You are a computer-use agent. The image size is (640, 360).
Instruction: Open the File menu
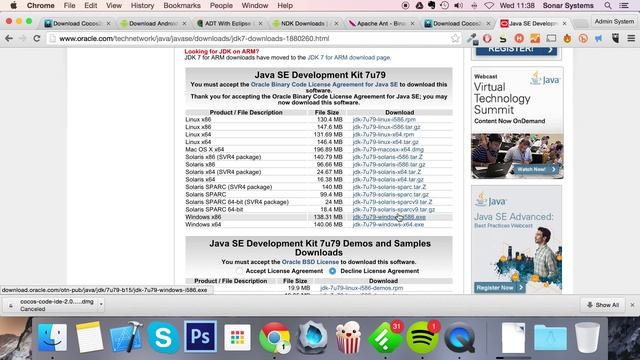pos(69,5)
